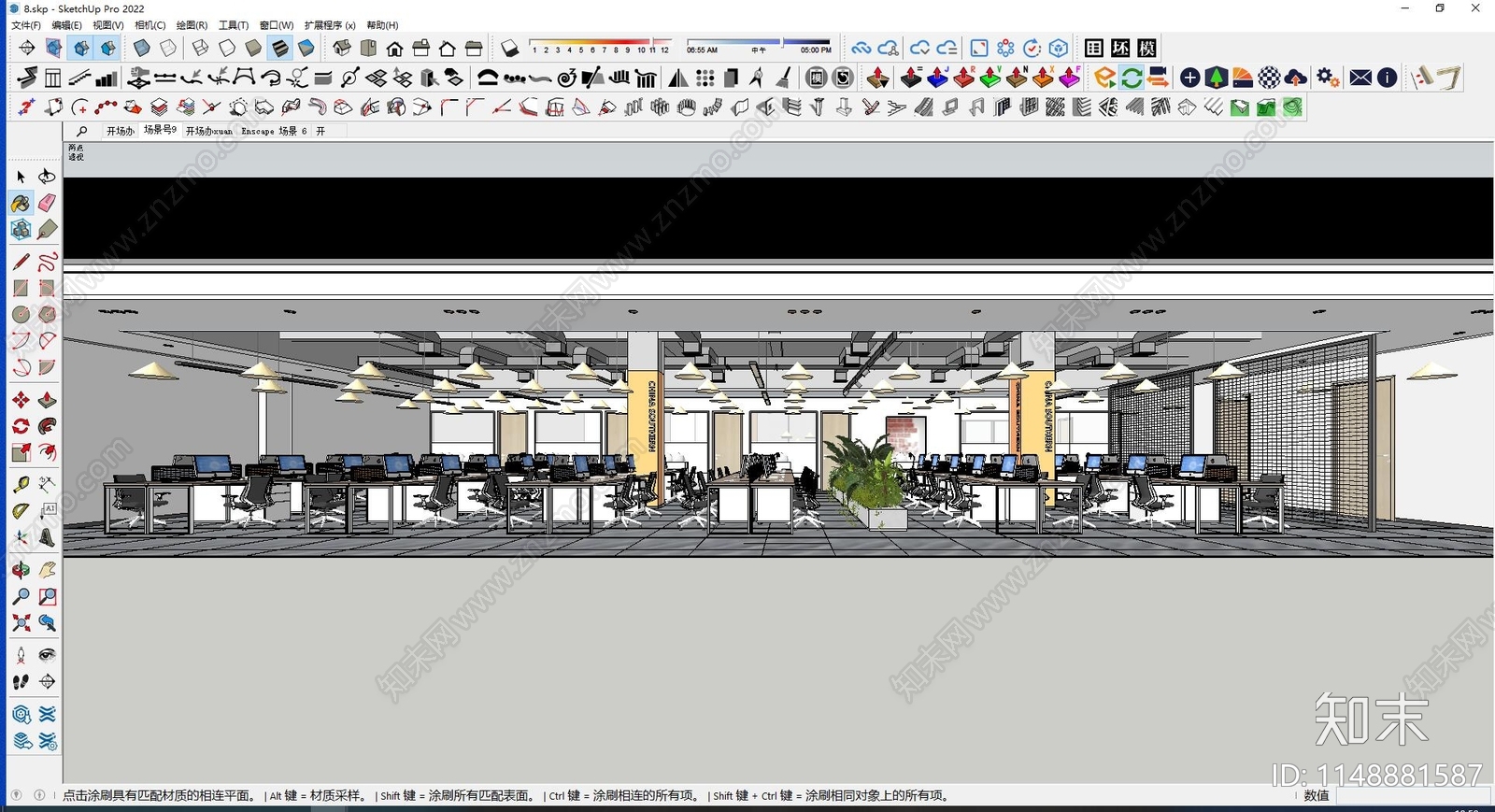Viewport: 1495px width, 812px height.
Task: Switch to Enscape 场景 6 tab
Action: coord(274,132)
